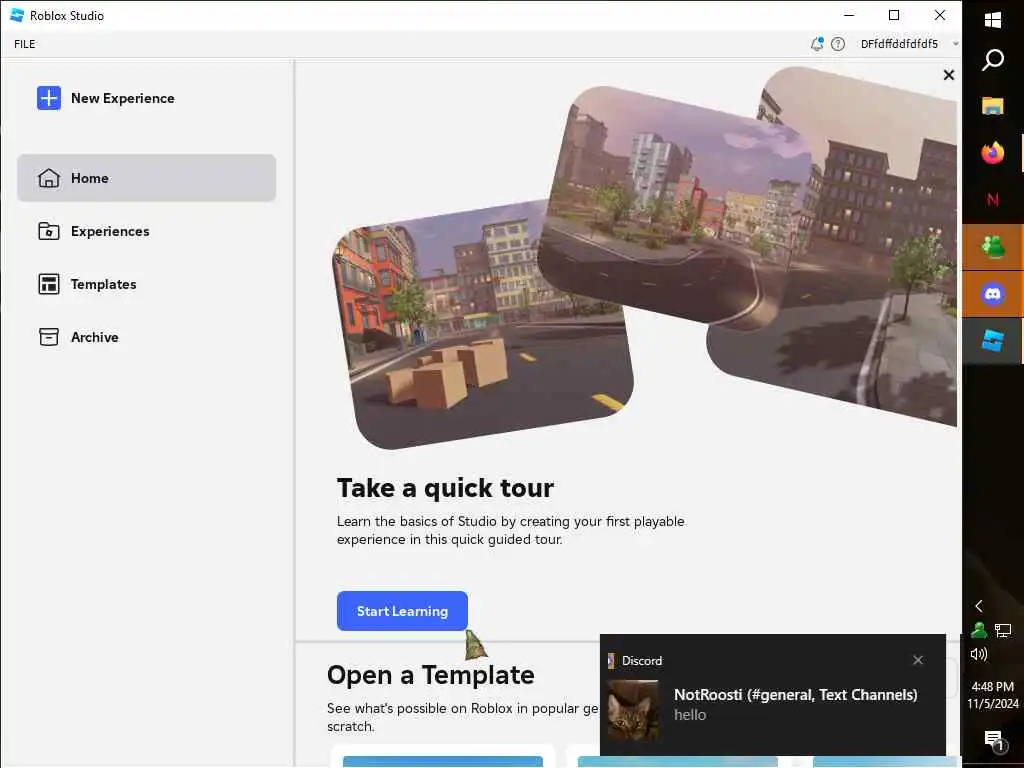The height and width of the screenshot is (768, 1024).
Task: Click the Experiences folder icon
Action: pos(49,231)
